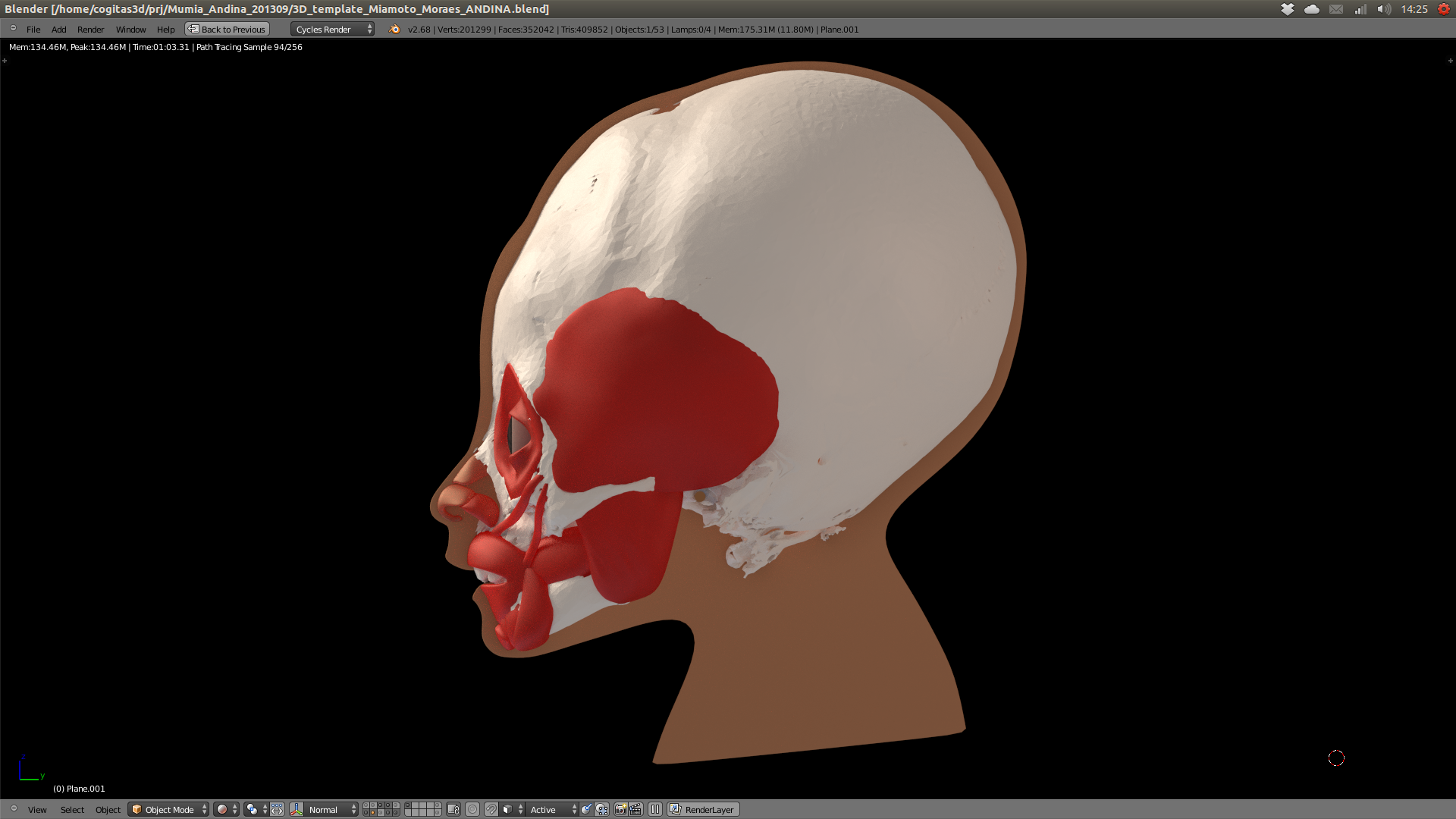Click the Blender logo icon in header
This screenshot has width=1456, height=819.
(x=394, y=30)
